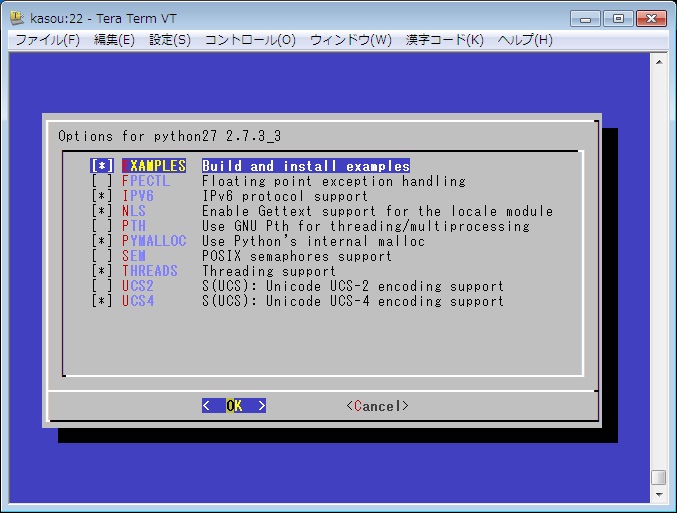Click 'IPv6 protocol support' description
Image resolution: width=677 pixels, height=513 pixels.
point(285,196)
